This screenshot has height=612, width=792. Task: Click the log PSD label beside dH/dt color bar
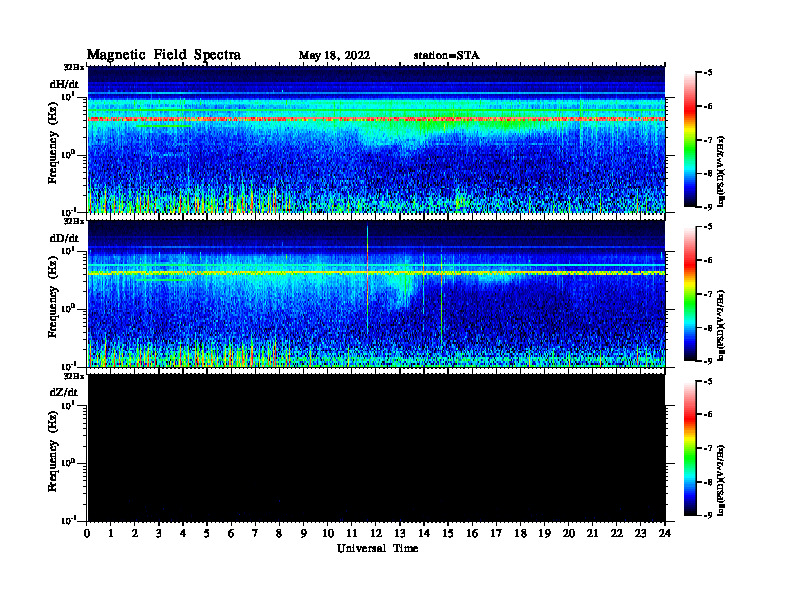[721, 171]
